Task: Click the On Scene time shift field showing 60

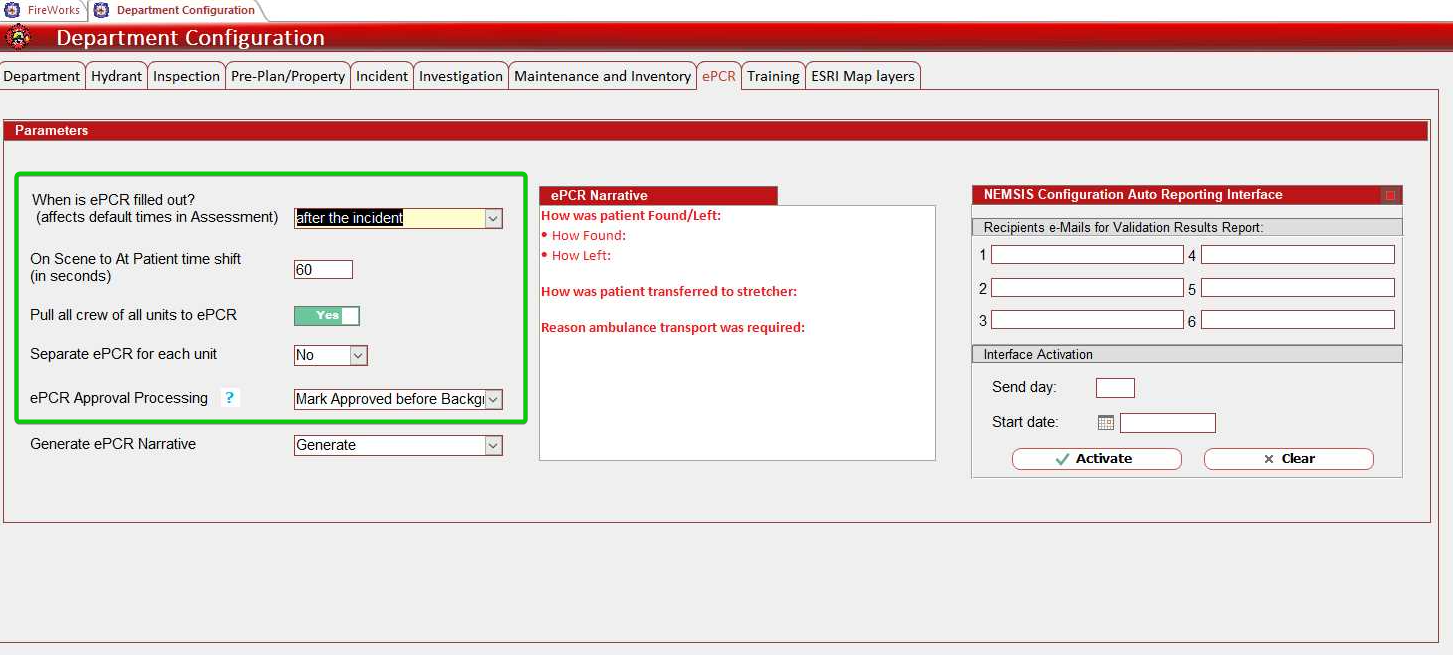Action: click(x=322, y=269)
